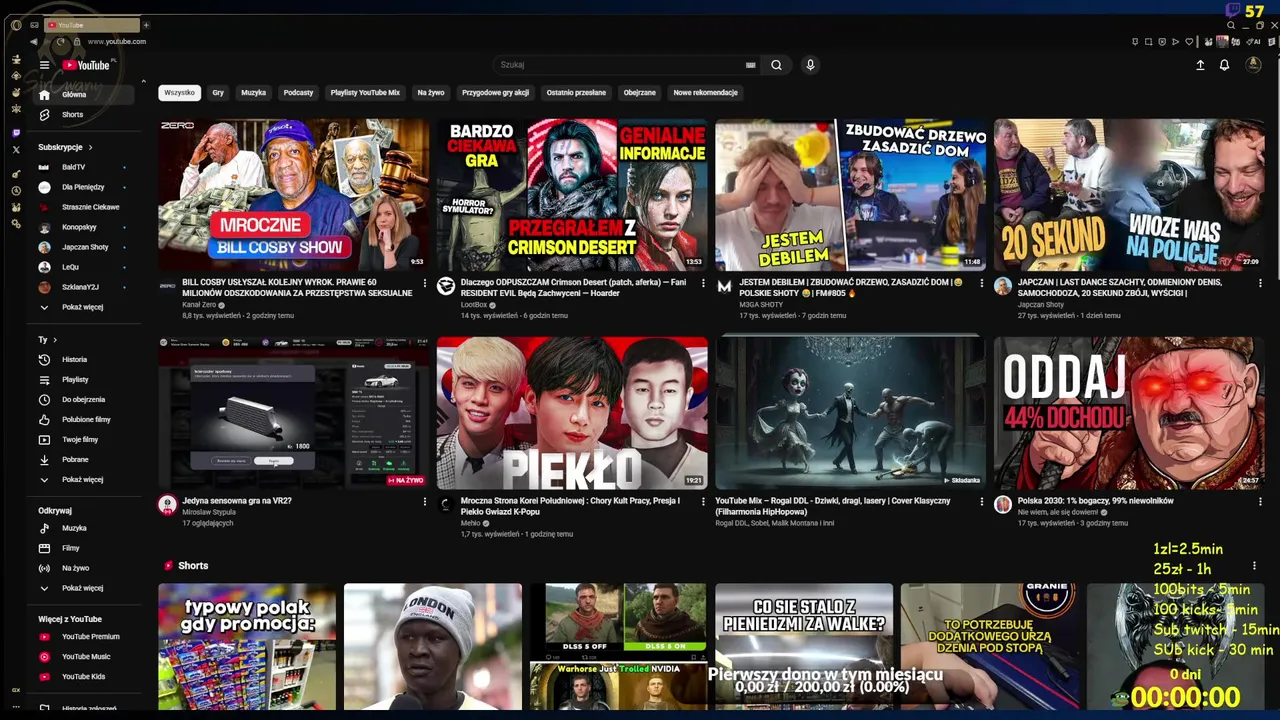1280x720 pixels.
Task: Expand the Ty section arrow
Action: tap(55, 340)
